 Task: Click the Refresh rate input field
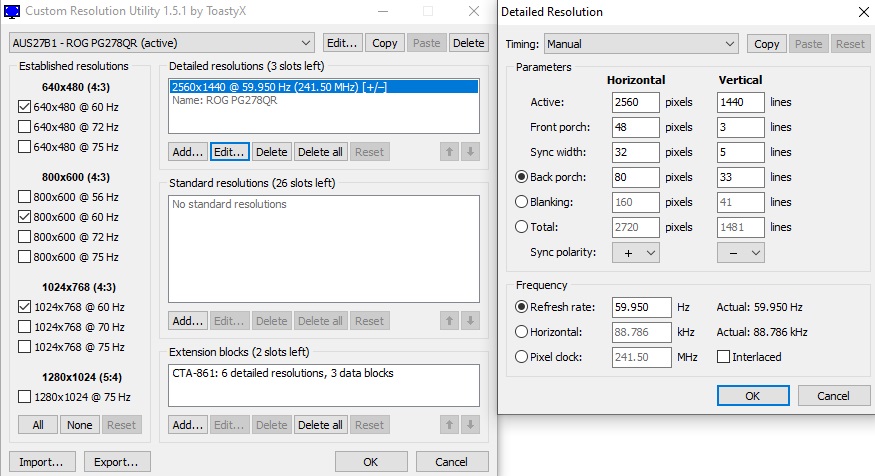coord(633,307)
